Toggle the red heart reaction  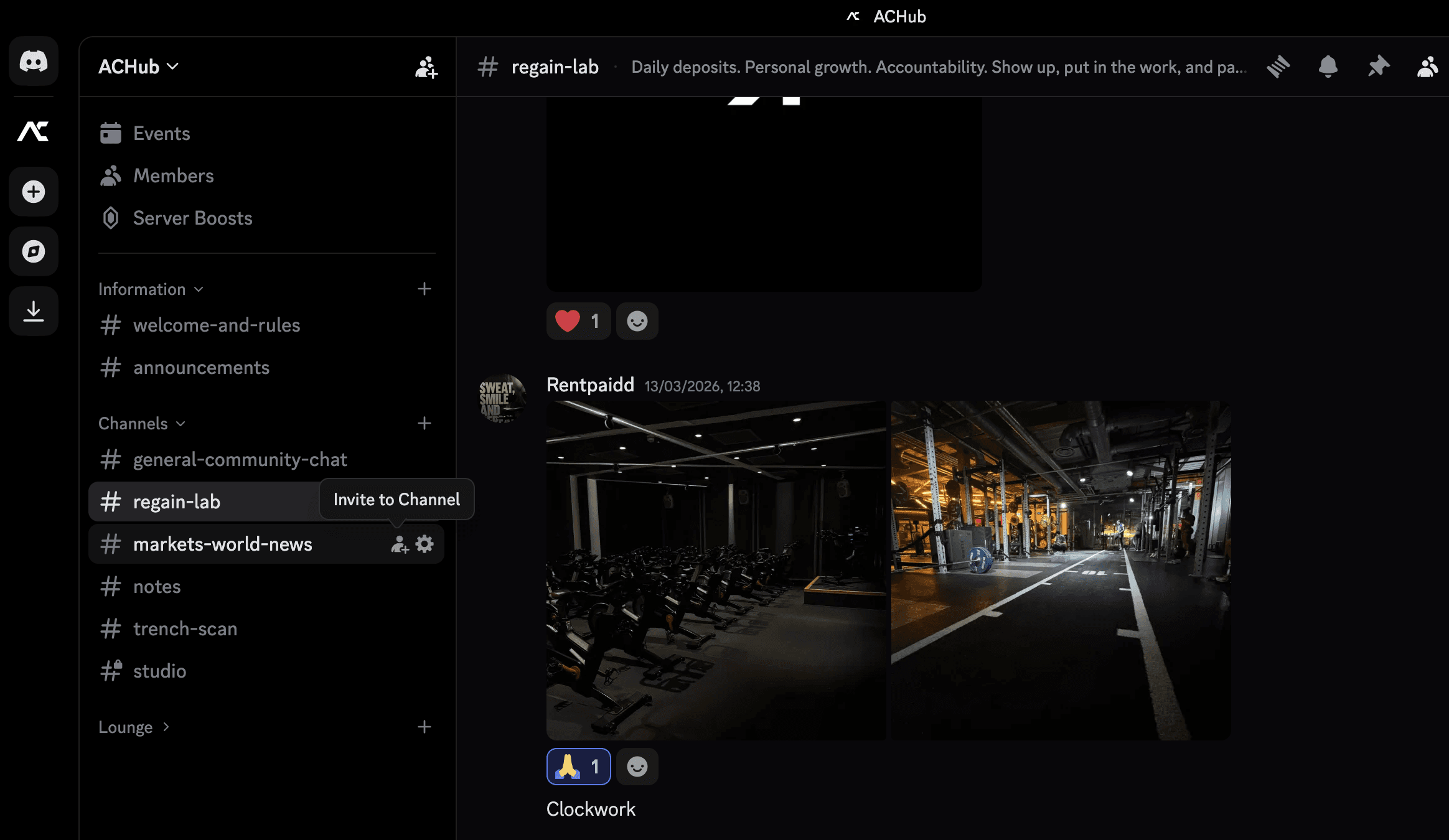coord(578,321)
